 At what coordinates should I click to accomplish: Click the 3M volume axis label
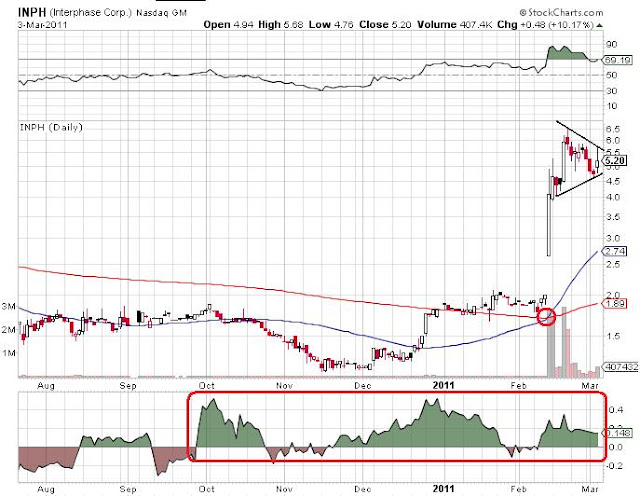point(9,307)
